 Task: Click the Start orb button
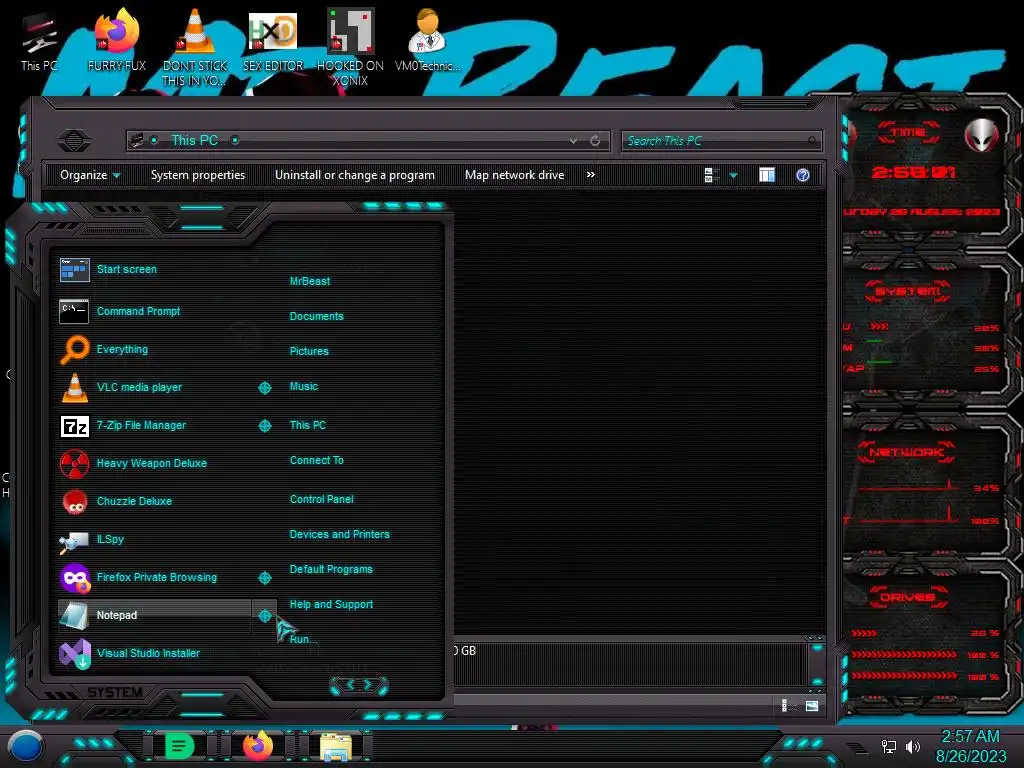[25, 747]
